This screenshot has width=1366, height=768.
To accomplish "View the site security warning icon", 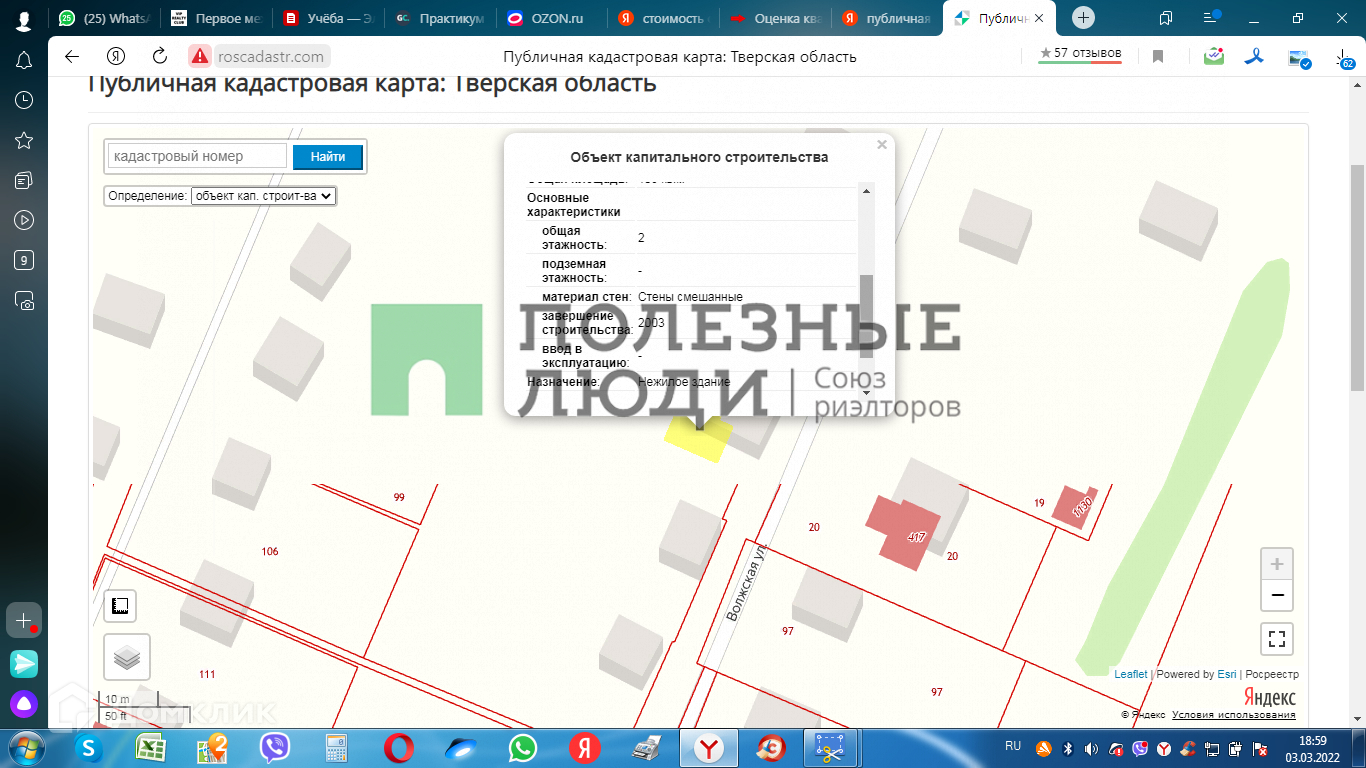I will (200, 56).
